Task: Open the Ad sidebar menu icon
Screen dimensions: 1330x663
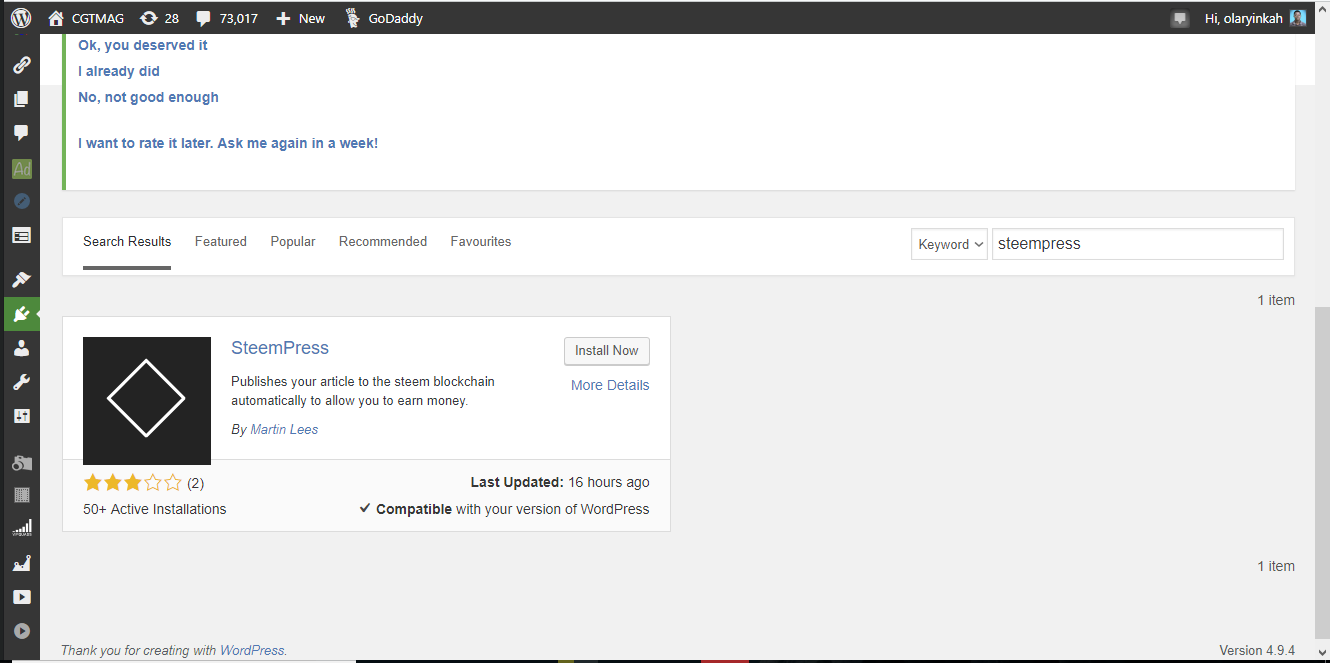Action: [21, 169]
